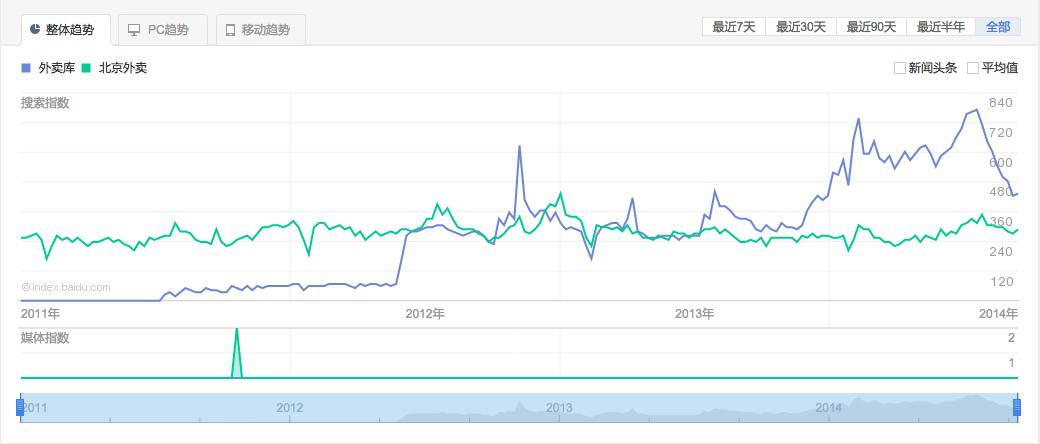Click the right handle of timeline range slider
Viewport: 1040px width, 444px height.
click(1018, 407)
